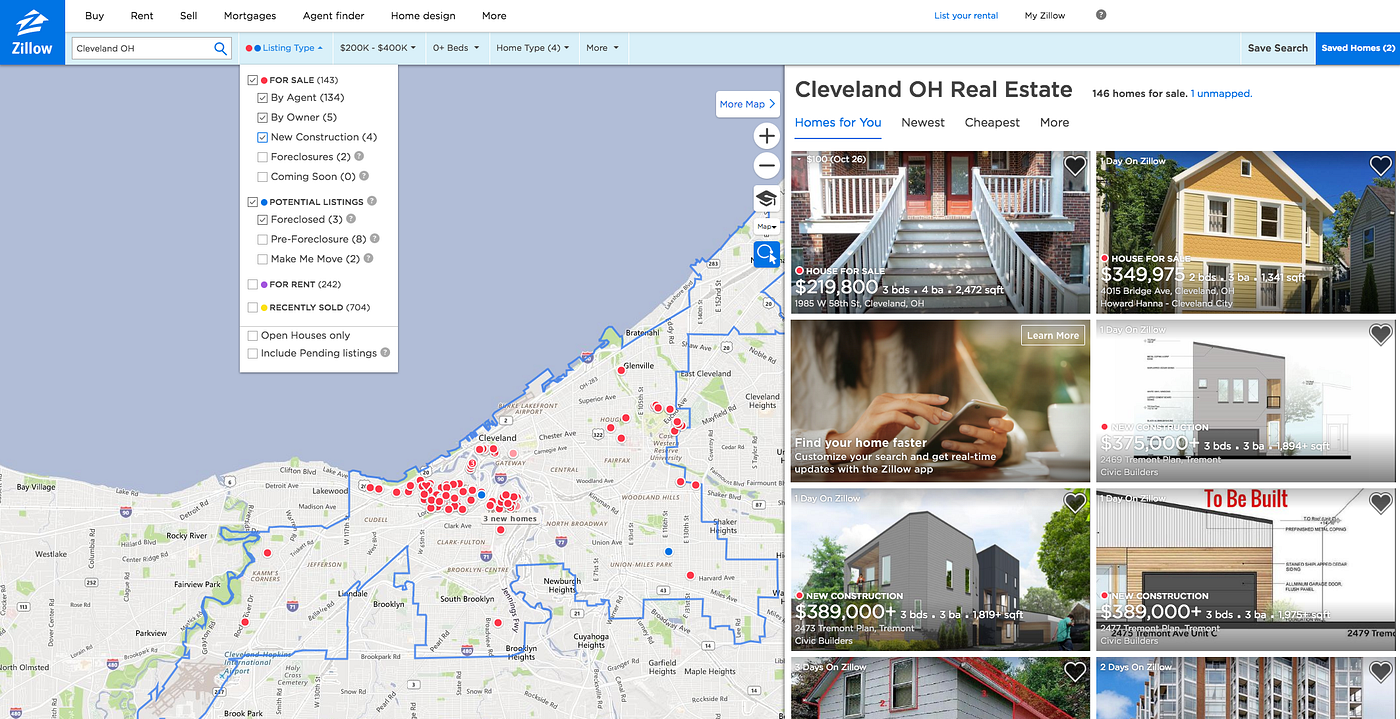Enable Coming Soon checkbox
The image size is (1400, 719).
pos(263,177)
